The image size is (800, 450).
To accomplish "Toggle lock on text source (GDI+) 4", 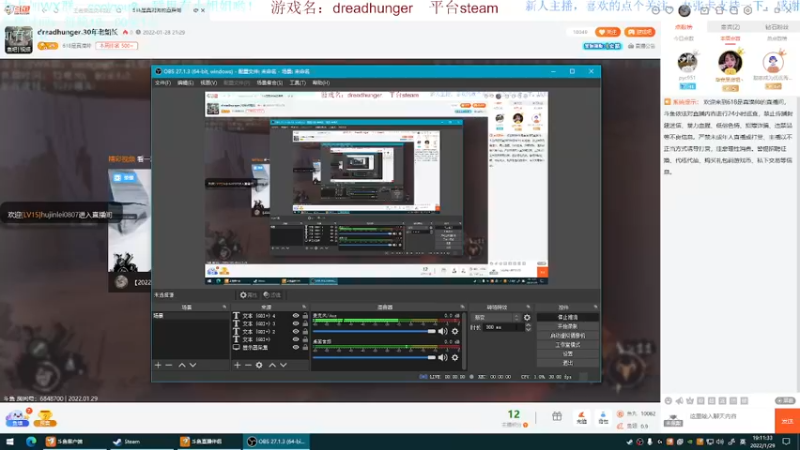I will click(x=305, y=316).
